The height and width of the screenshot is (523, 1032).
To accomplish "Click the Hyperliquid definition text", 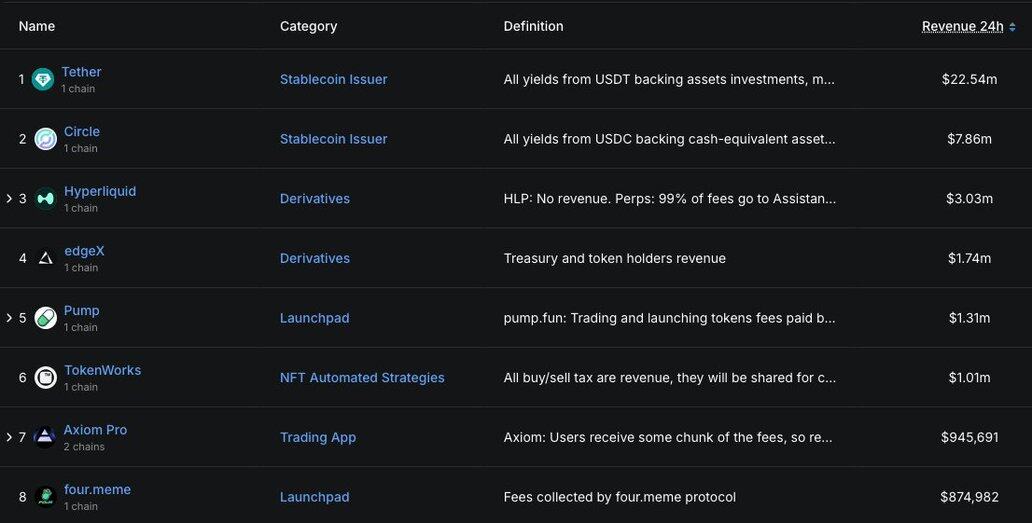I will tap(669, 199).
